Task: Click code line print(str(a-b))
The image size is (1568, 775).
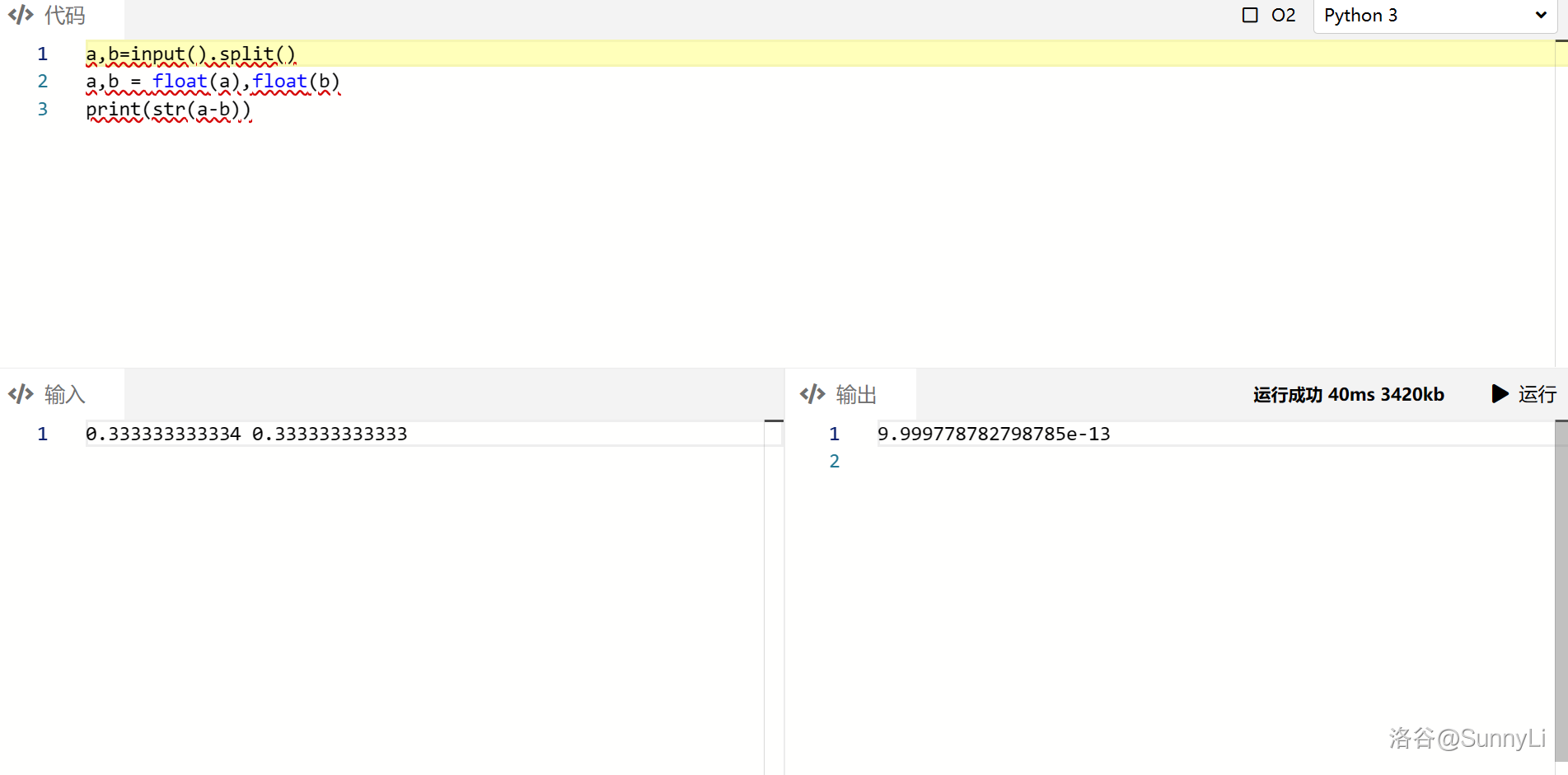Action: [168, 110]
